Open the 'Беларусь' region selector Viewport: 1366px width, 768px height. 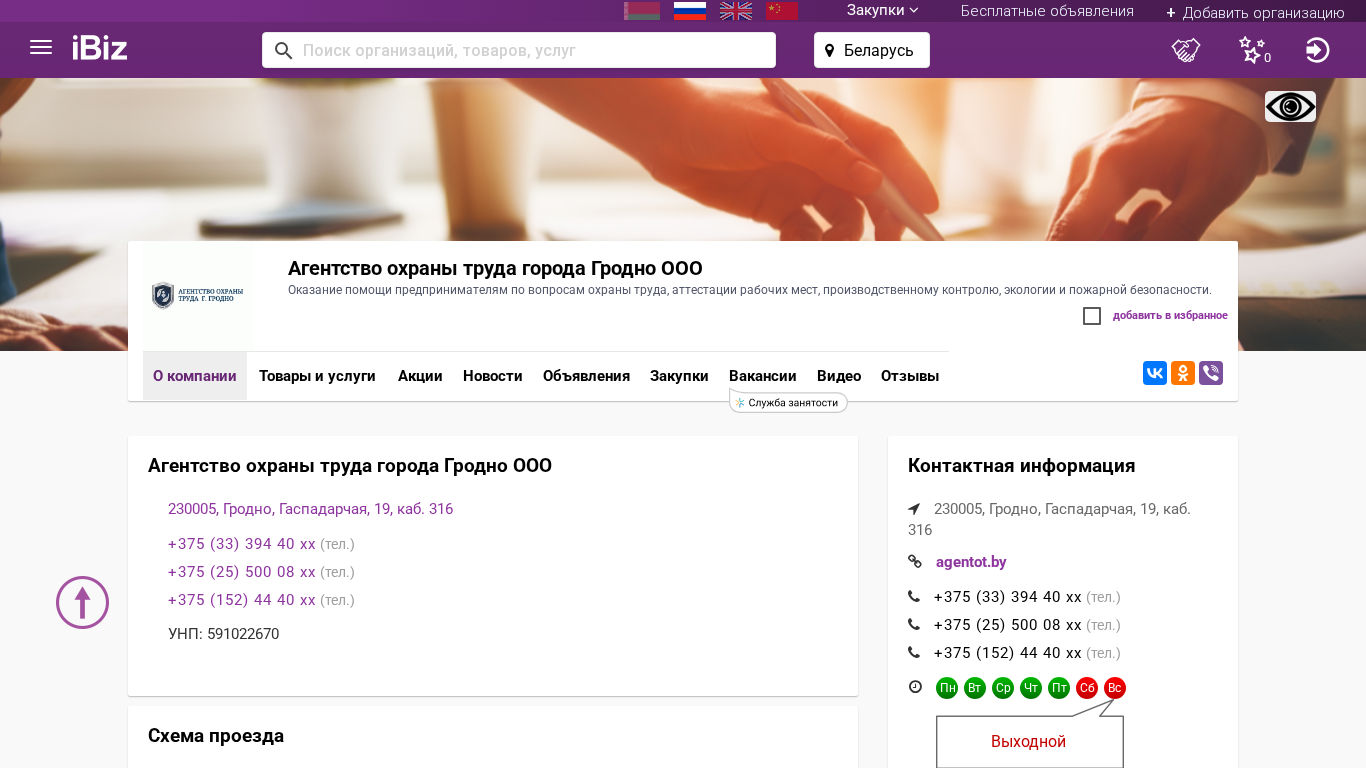point(871,50)
